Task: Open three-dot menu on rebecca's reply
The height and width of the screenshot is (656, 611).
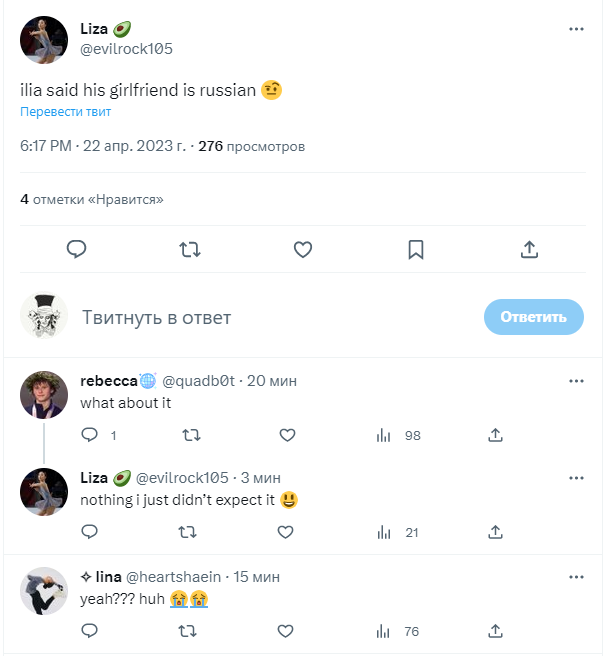Action: [576, 381]
